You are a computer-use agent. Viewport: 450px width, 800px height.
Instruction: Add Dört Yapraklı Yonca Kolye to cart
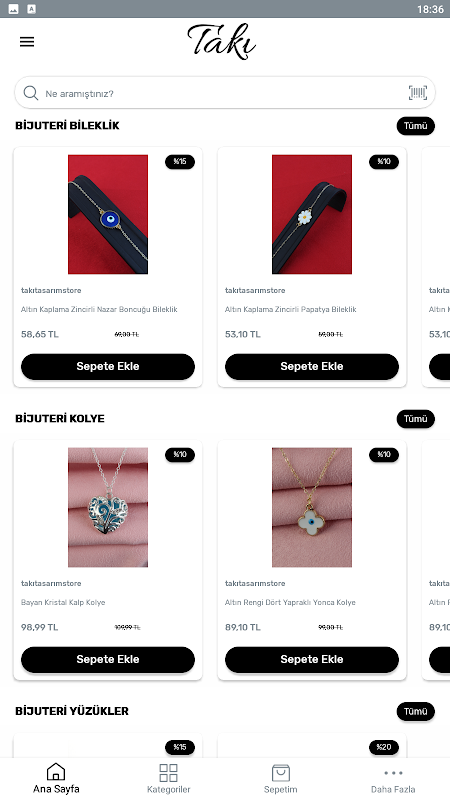click(312, 659)
